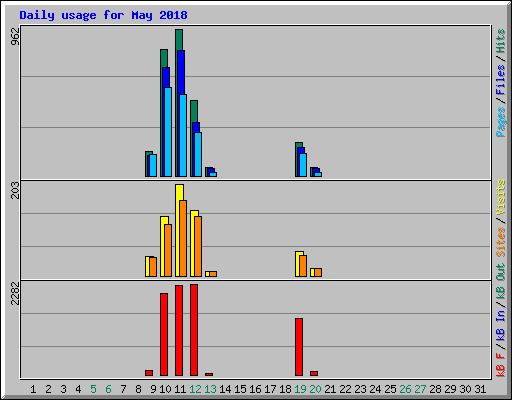This screenshot has width=512, height=400.
Task: Click green day label 5 on x-axis
Action: 93,389
